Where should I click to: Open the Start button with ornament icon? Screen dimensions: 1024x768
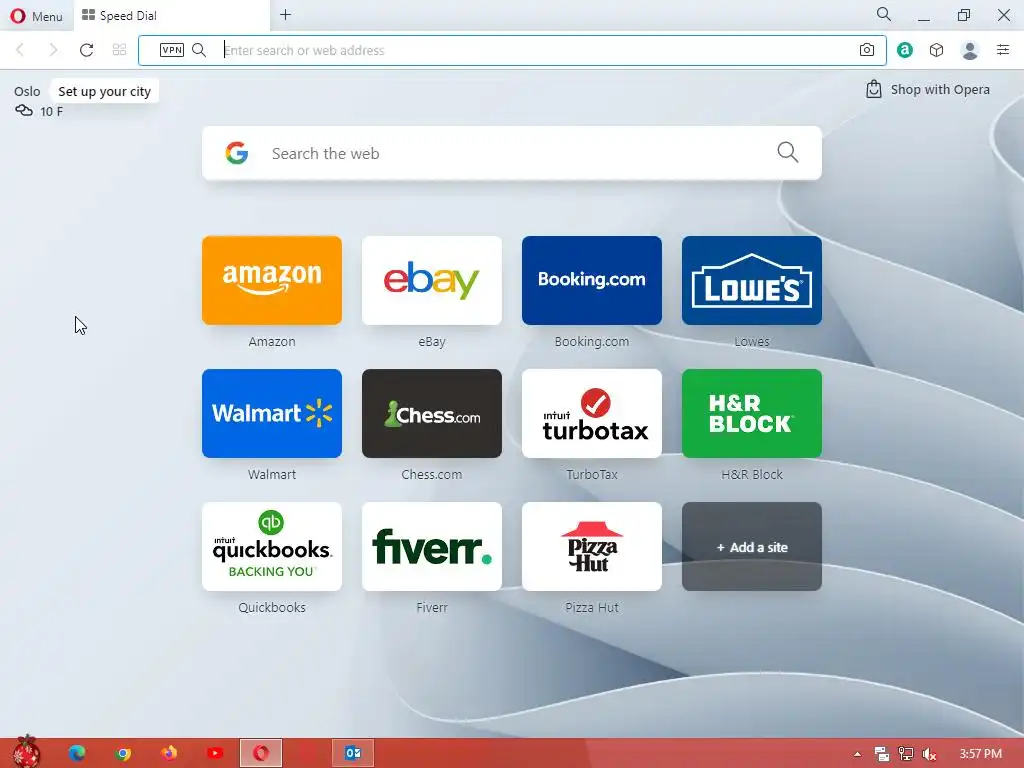coord(26,752)
